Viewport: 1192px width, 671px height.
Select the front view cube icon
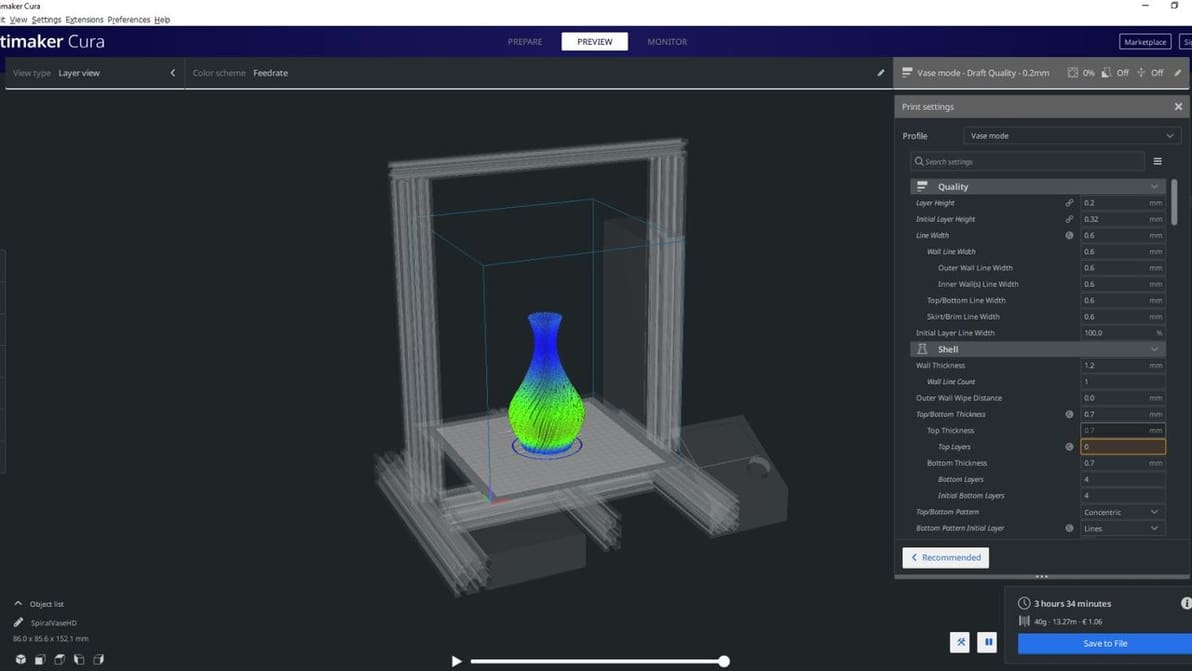point(40,660)
